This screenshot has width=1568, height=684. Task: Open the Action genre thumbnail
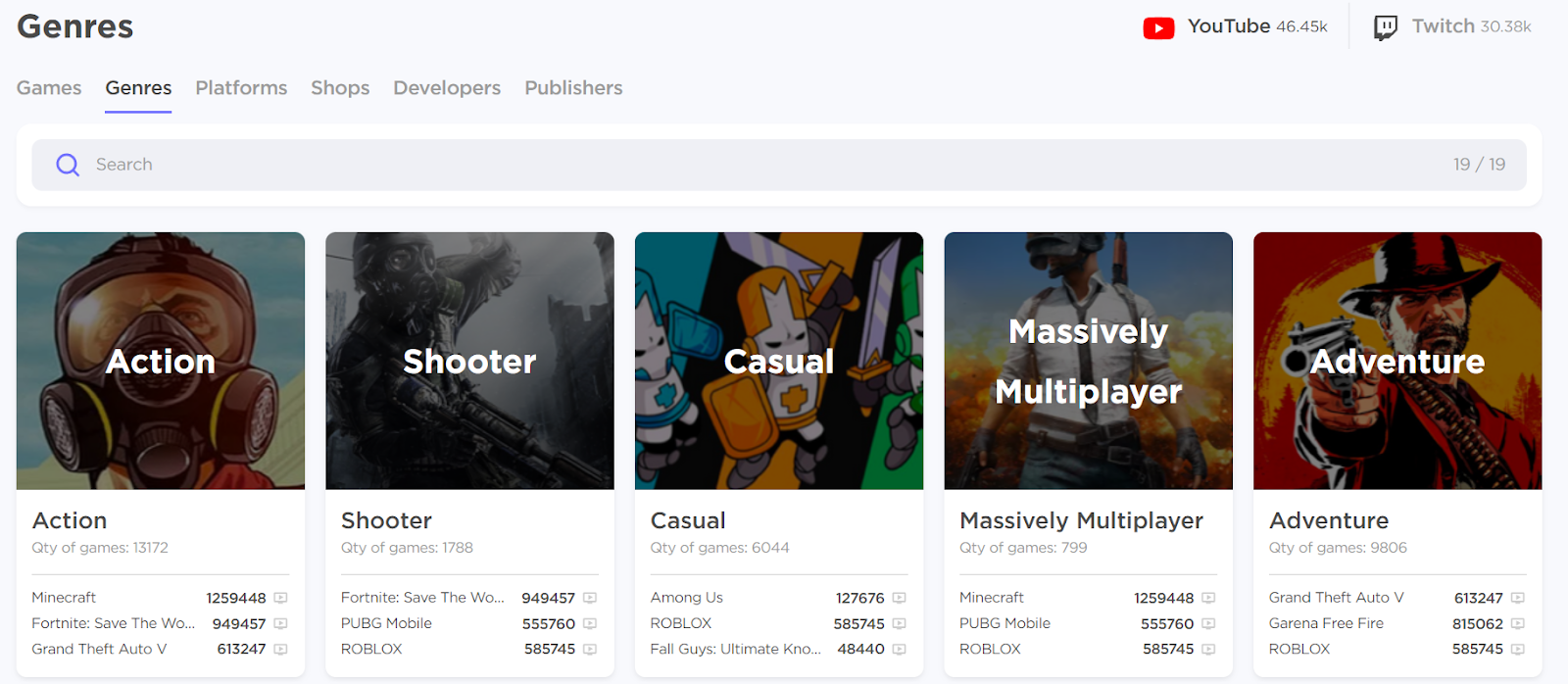tap(161, 361)
